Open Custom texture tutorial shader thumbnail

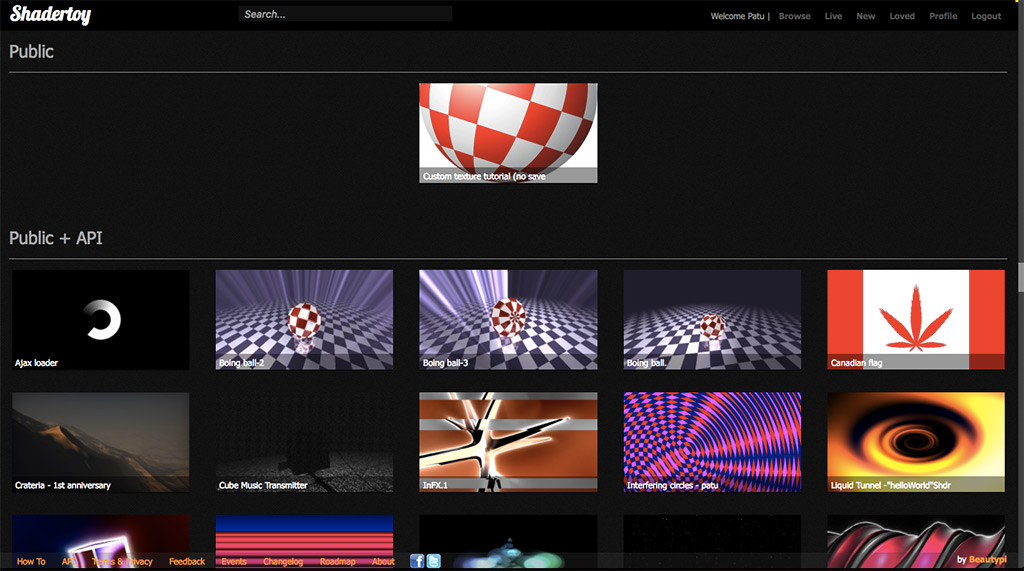tap(508, 133)
